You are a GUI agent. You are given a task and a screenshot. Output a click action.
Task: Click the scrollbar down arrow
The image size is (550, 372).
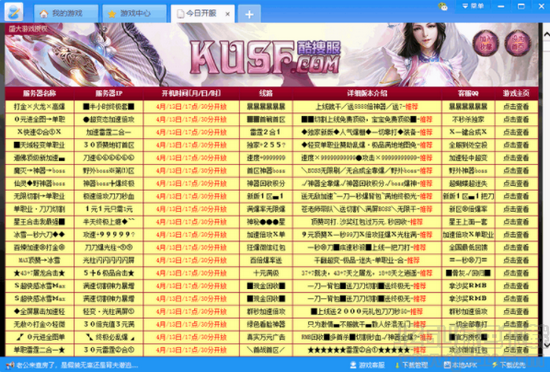(x=546, y=345)
